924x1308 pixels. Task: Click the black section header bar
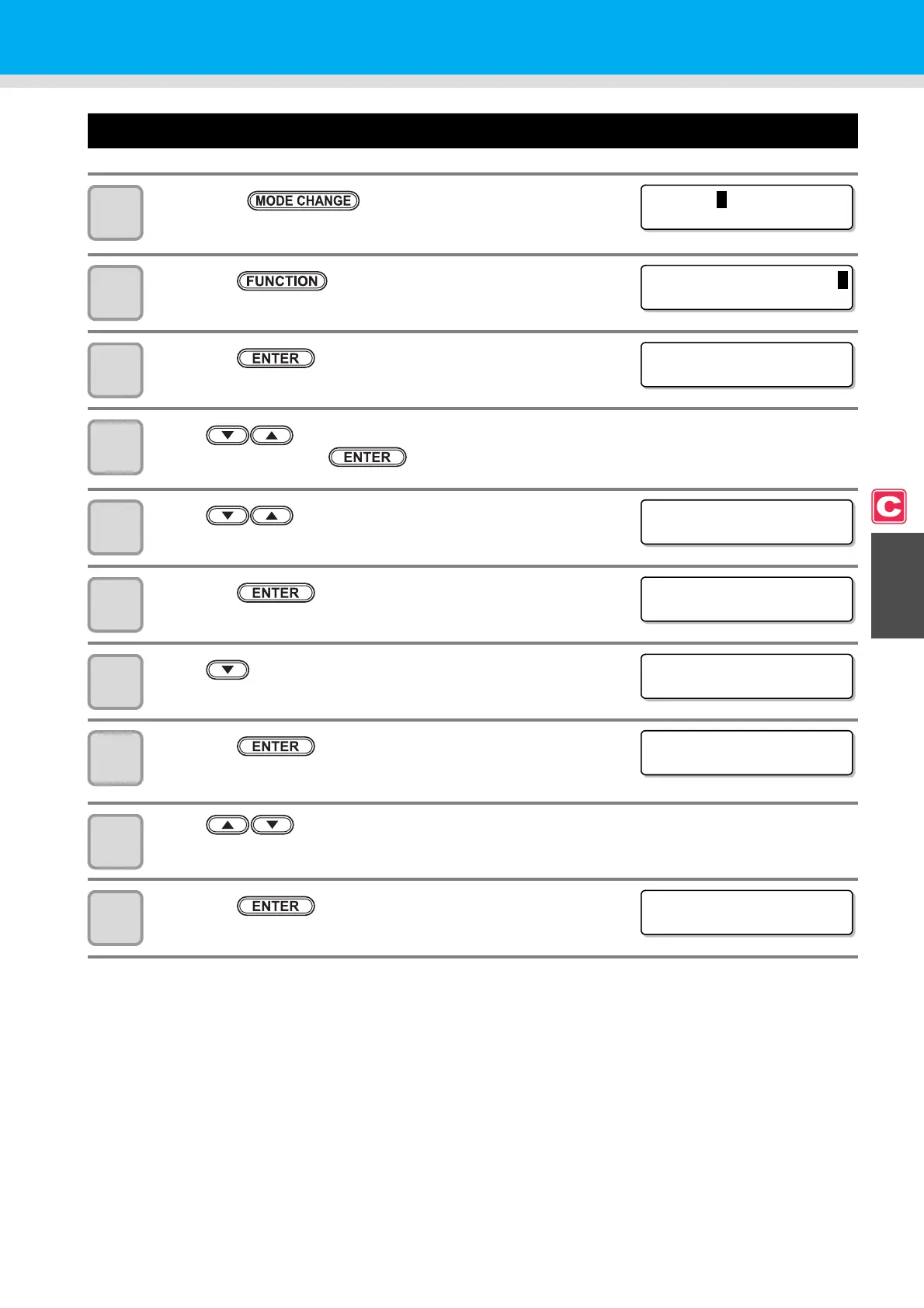(x=472, y=130)
